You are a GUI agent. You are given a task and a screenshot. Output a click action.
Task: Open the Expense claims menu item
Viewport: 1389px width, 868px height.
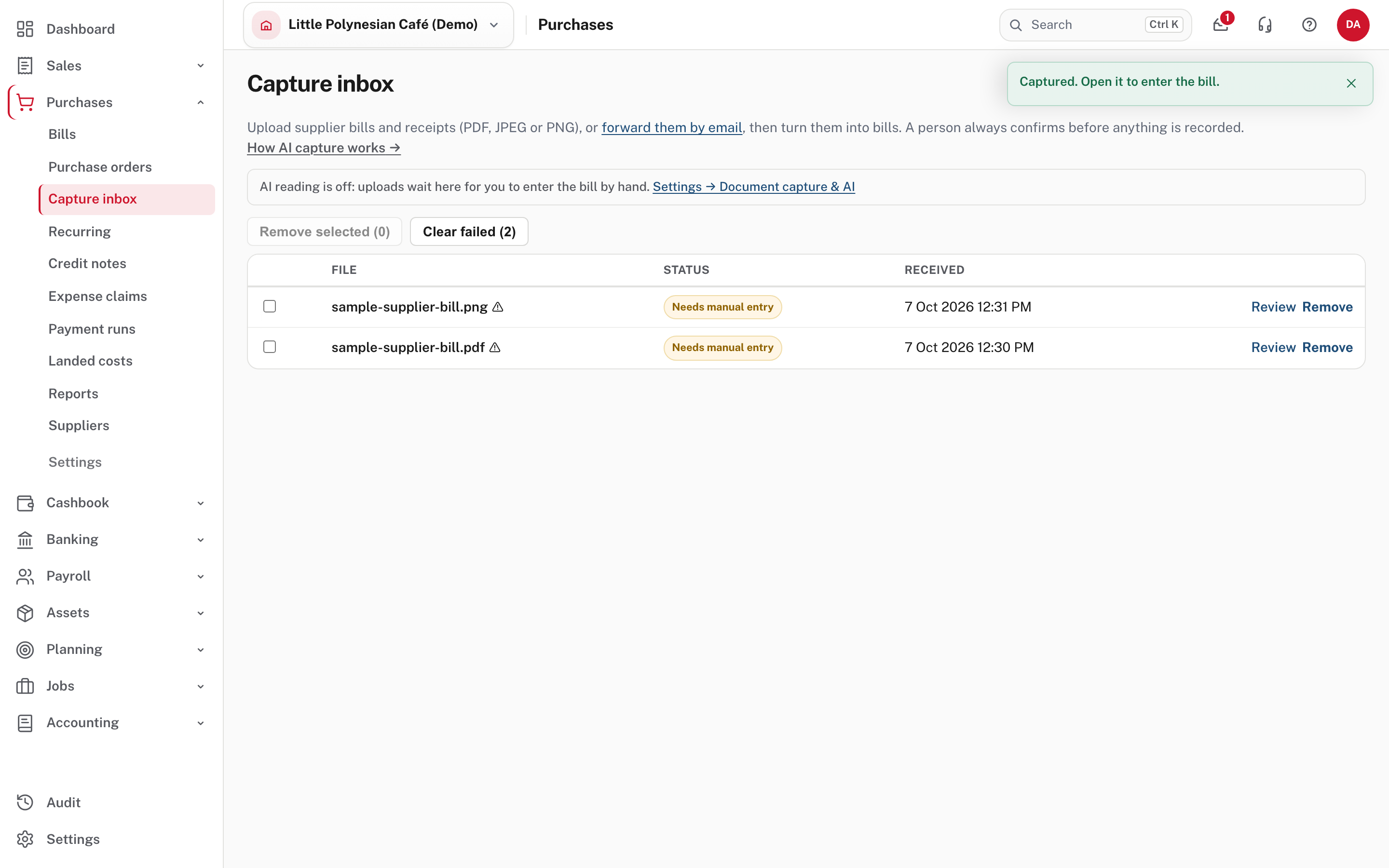point(97,296)
